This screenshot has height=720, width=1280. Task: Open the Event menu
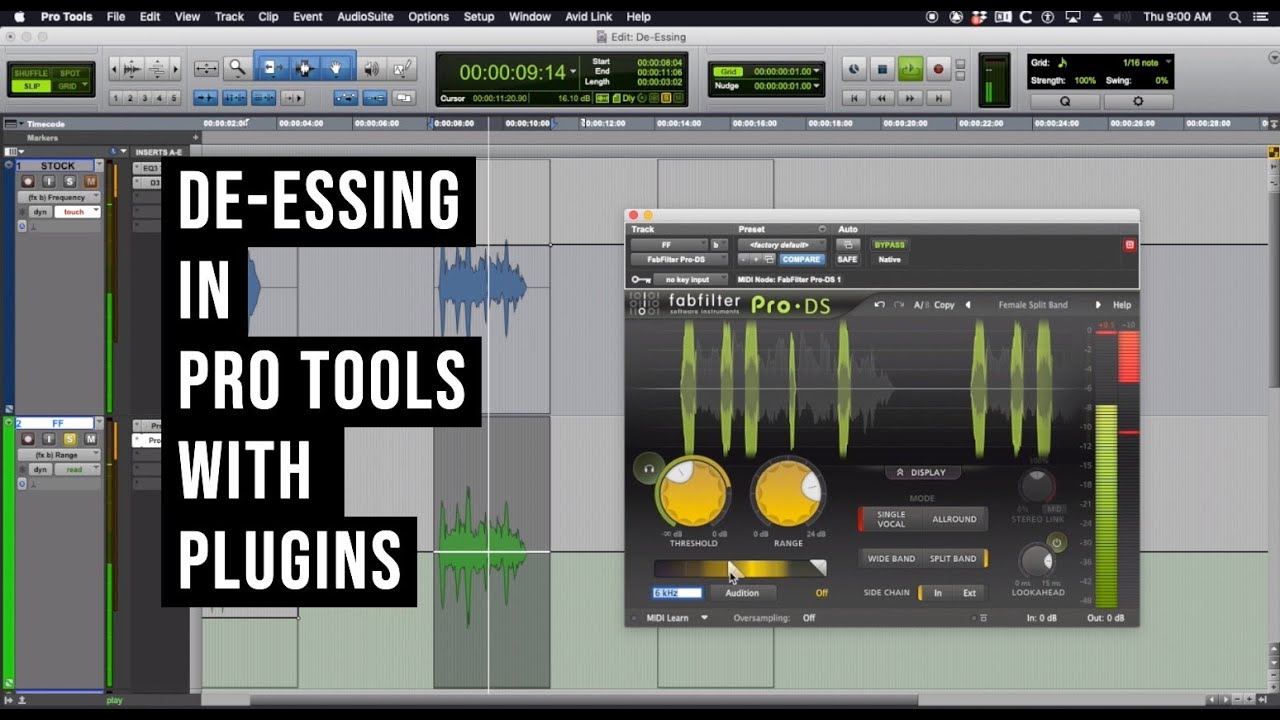pyautogui.click(x=307, y=17)
